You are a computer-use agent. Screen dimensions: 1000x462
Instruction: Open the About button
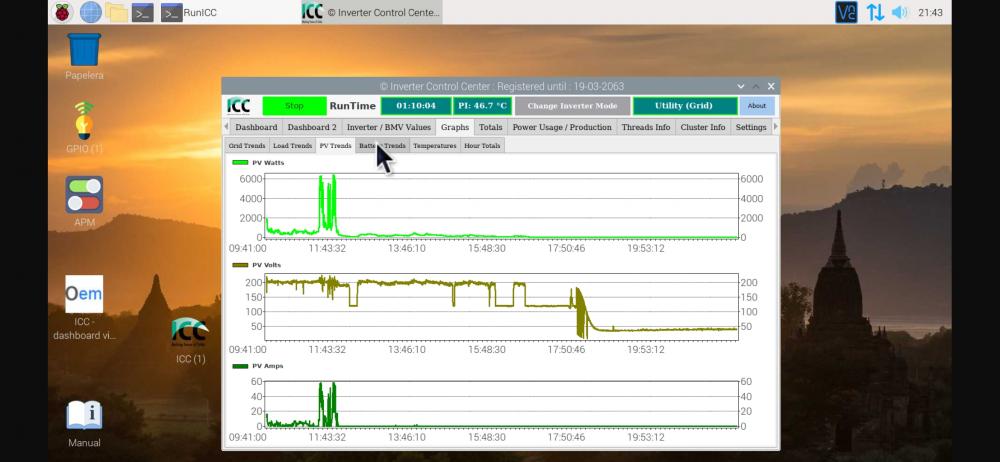[x=757, y=106]
